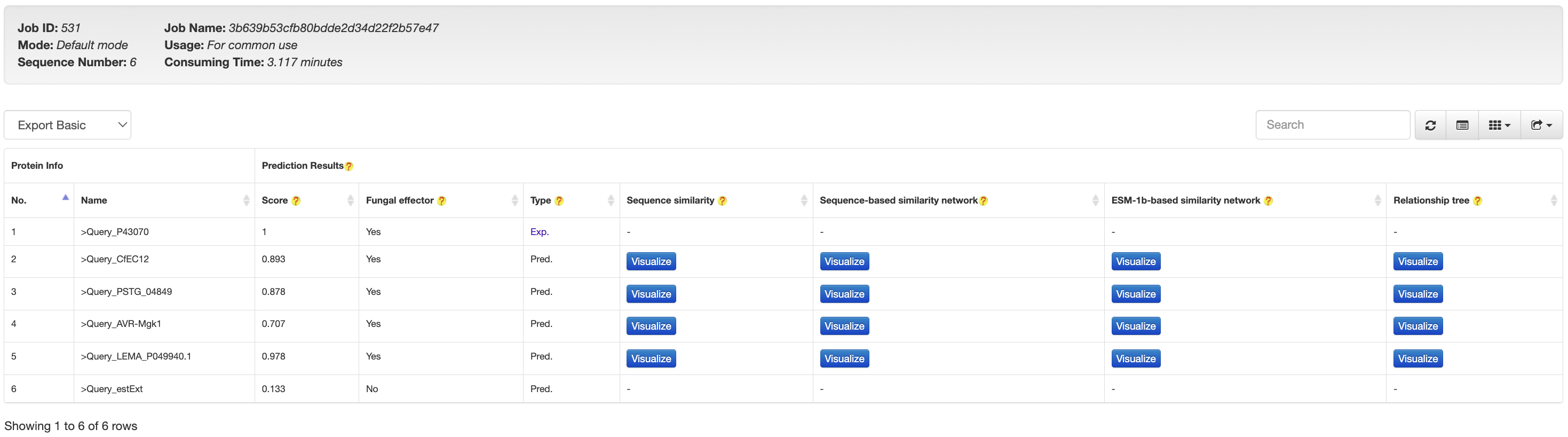Image resolution: width=1568 pixels, height=437 pixels.
Task: Click the Search input field
Action: 1332,125
